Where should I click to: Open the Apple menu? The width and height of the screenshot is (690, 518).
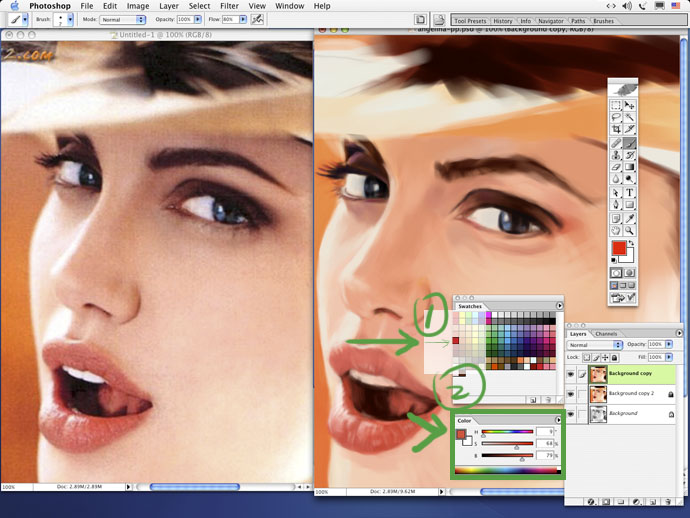click(15, 6)
